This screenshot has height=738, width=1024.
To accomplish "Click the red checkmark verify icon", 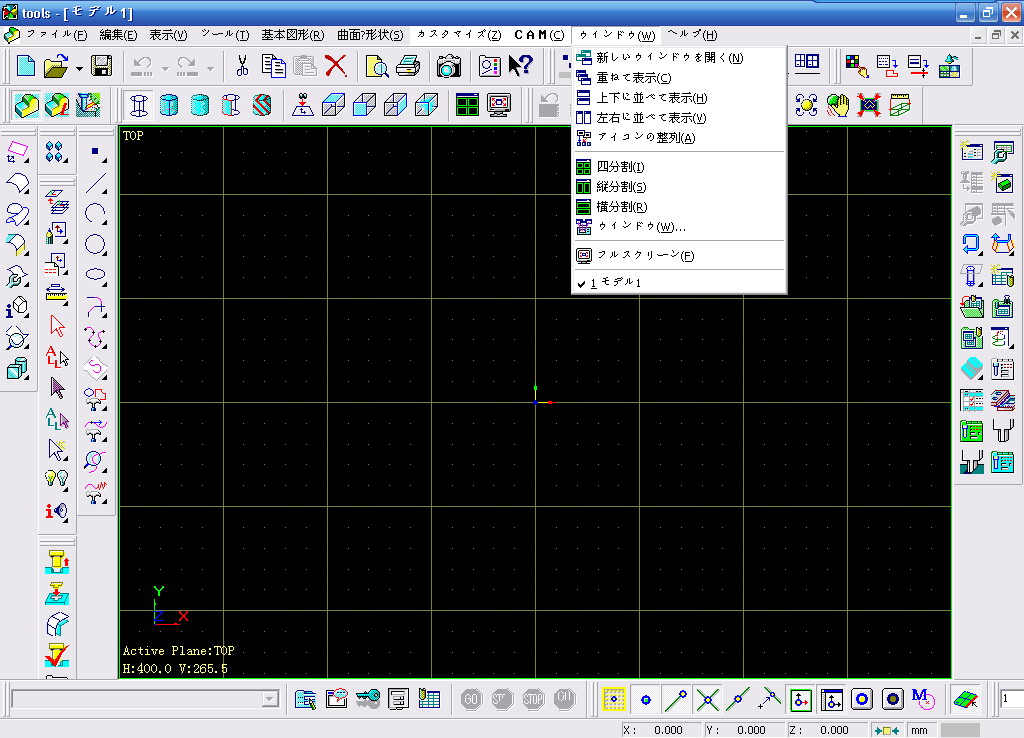I will click(x=57, y=654).
